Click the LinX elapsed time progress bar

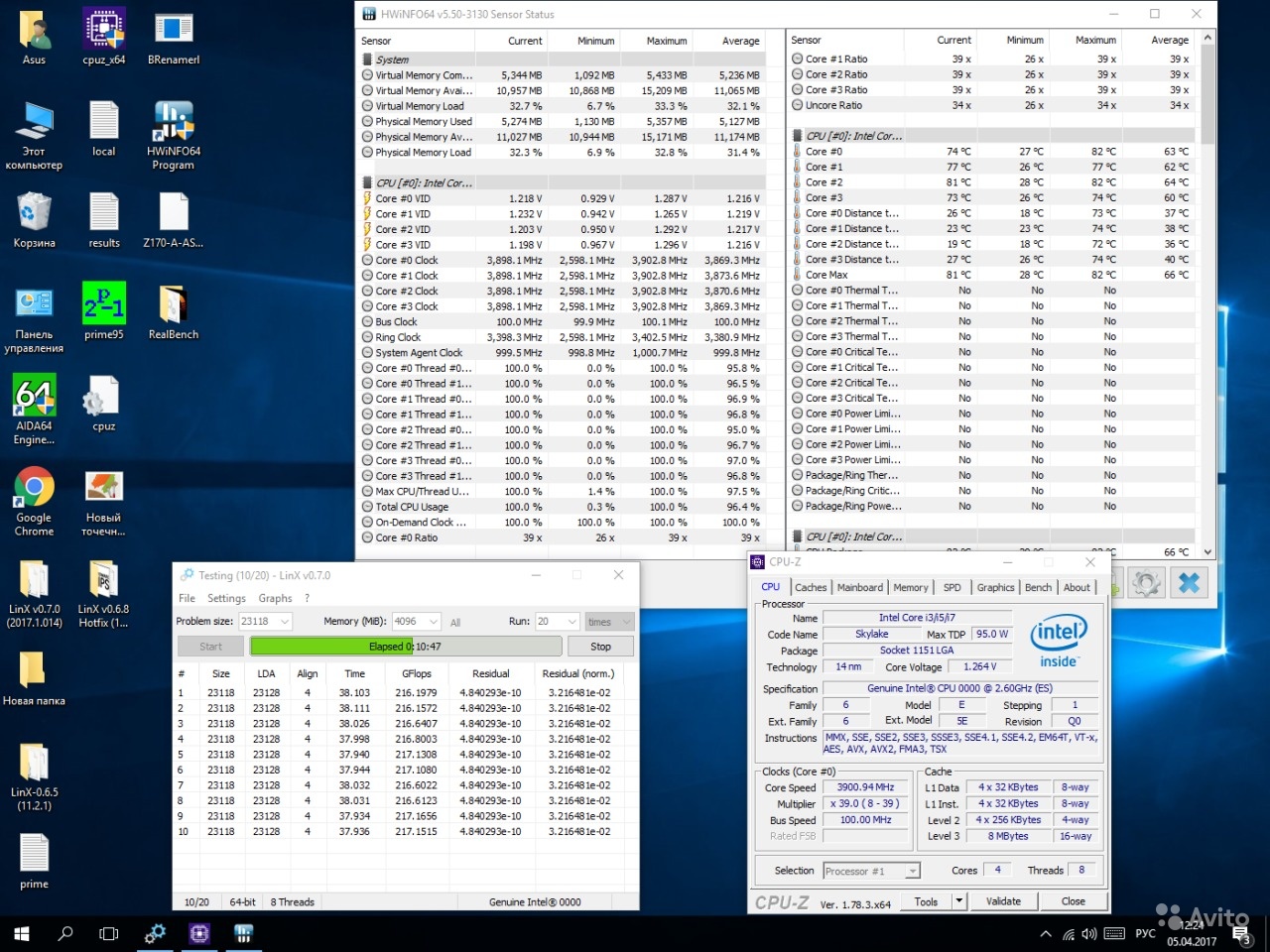coord(406,647)
